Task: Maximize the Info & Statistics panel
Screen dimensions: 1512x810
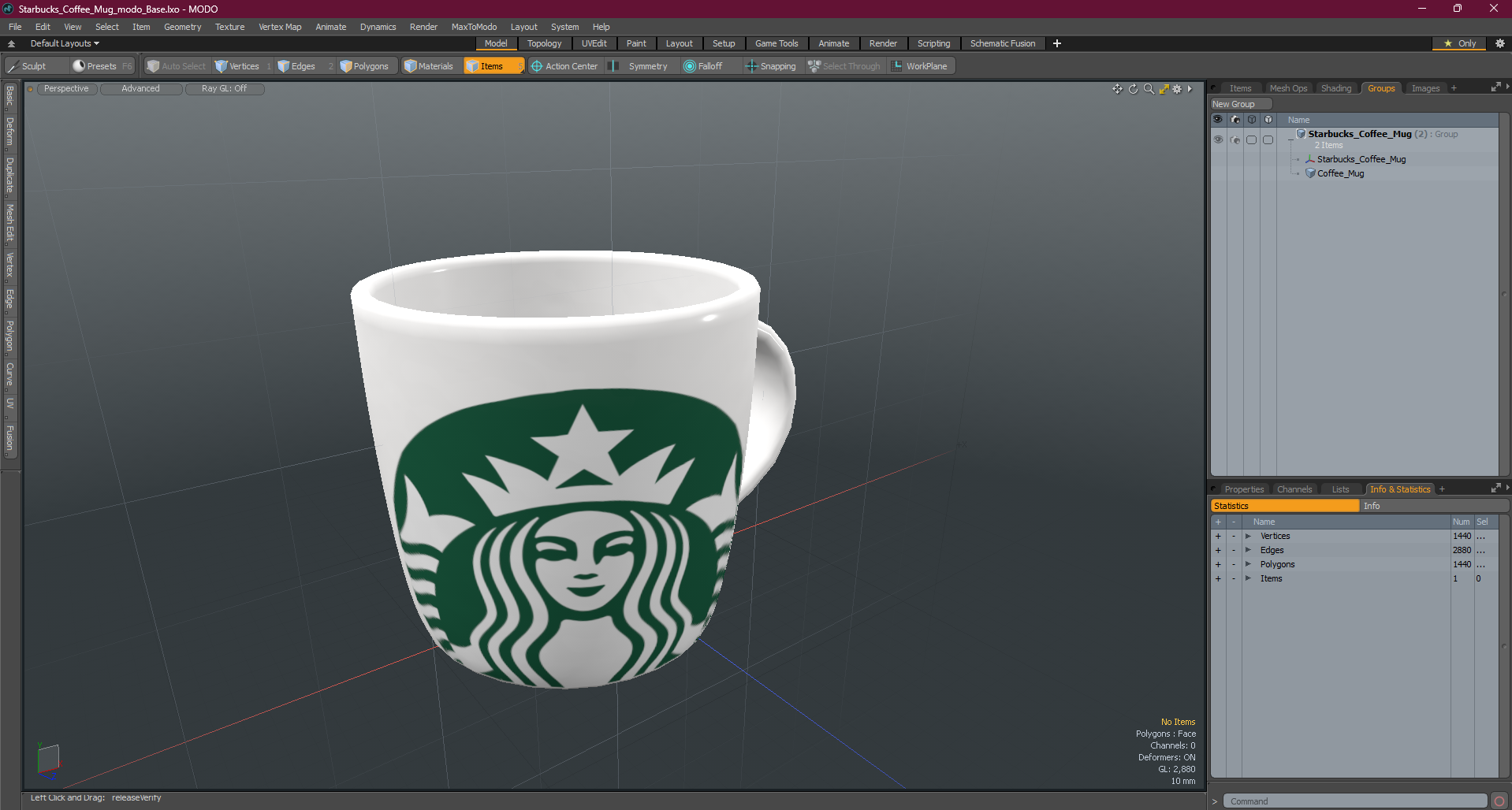Action: 1495,489
